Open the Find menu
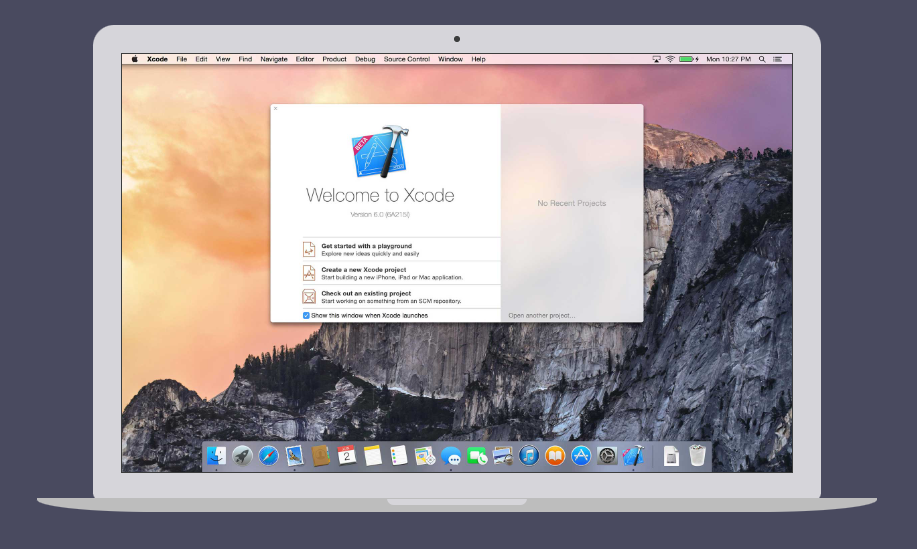This screenshot has width=917, height=549. tap(245, 59)
